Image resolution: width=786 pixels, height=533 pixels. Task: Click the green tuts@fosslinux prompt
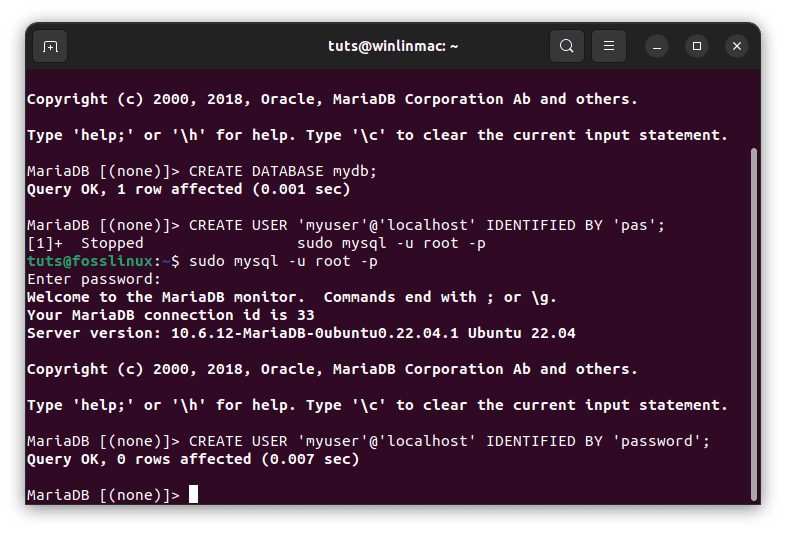90,261
